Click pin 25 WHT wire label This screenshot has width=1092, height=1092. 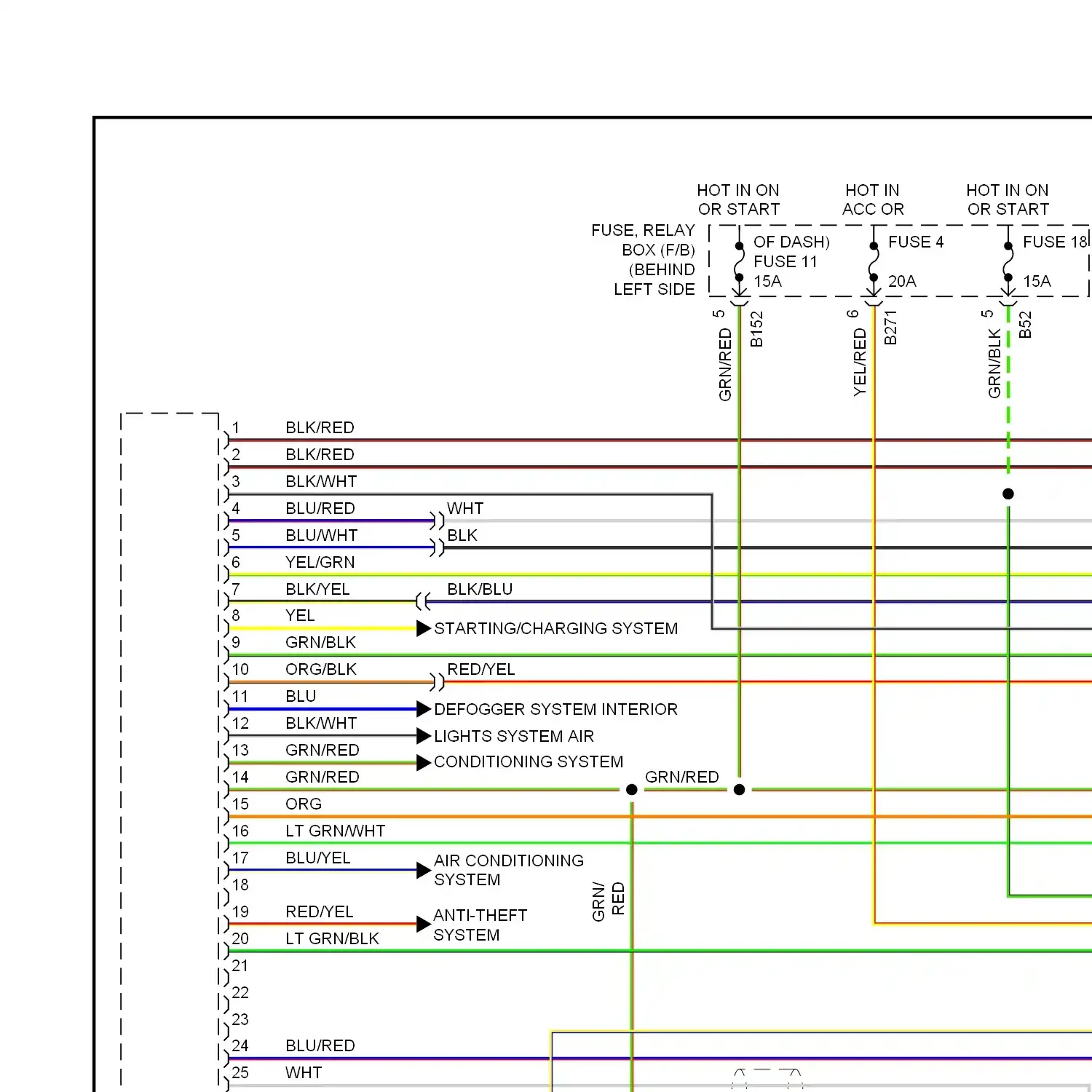click(x=304, y=1072)
